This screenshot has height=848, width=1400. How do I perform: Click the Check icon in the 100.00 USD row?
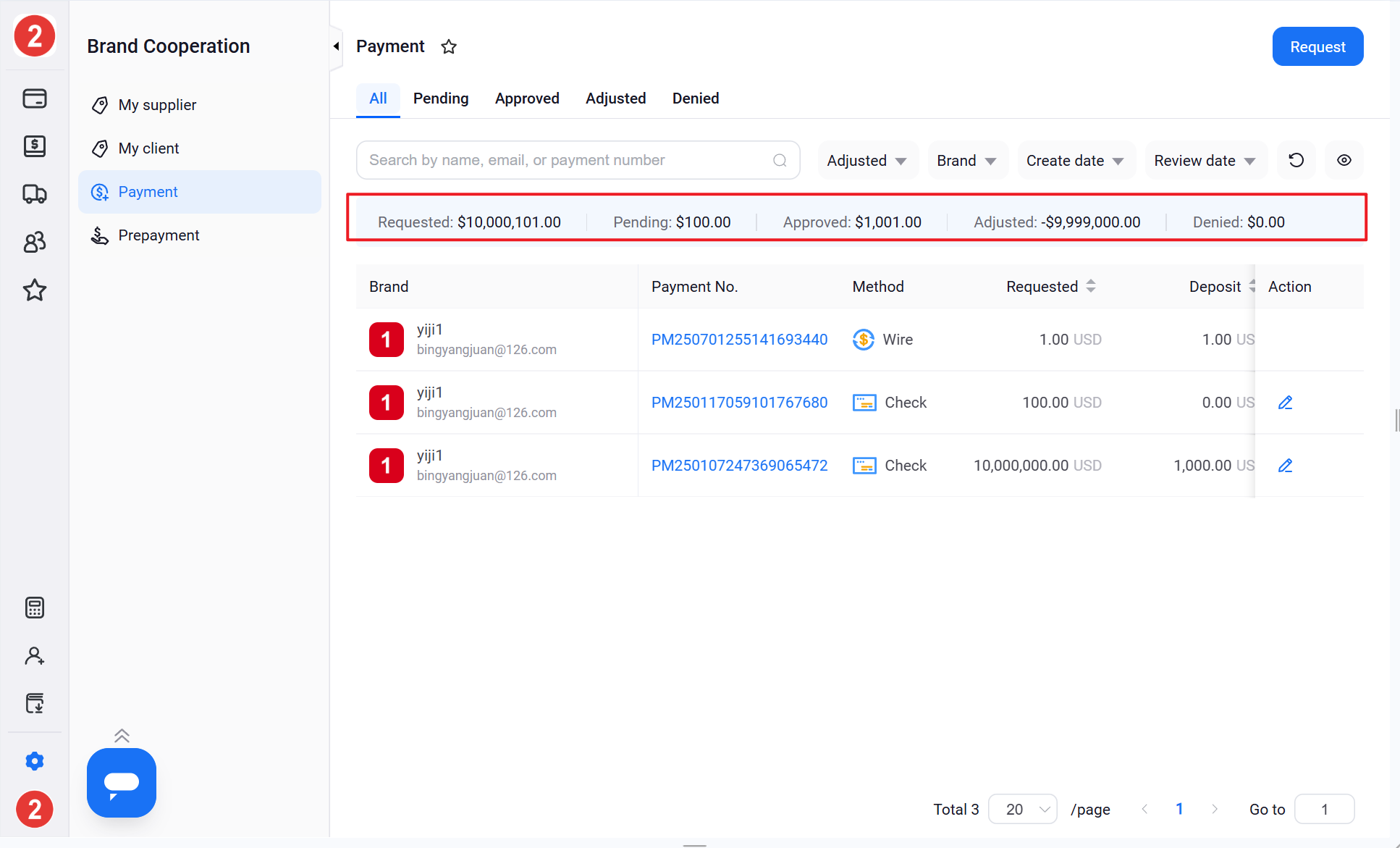pyautogui.click(x=864, y=403)
